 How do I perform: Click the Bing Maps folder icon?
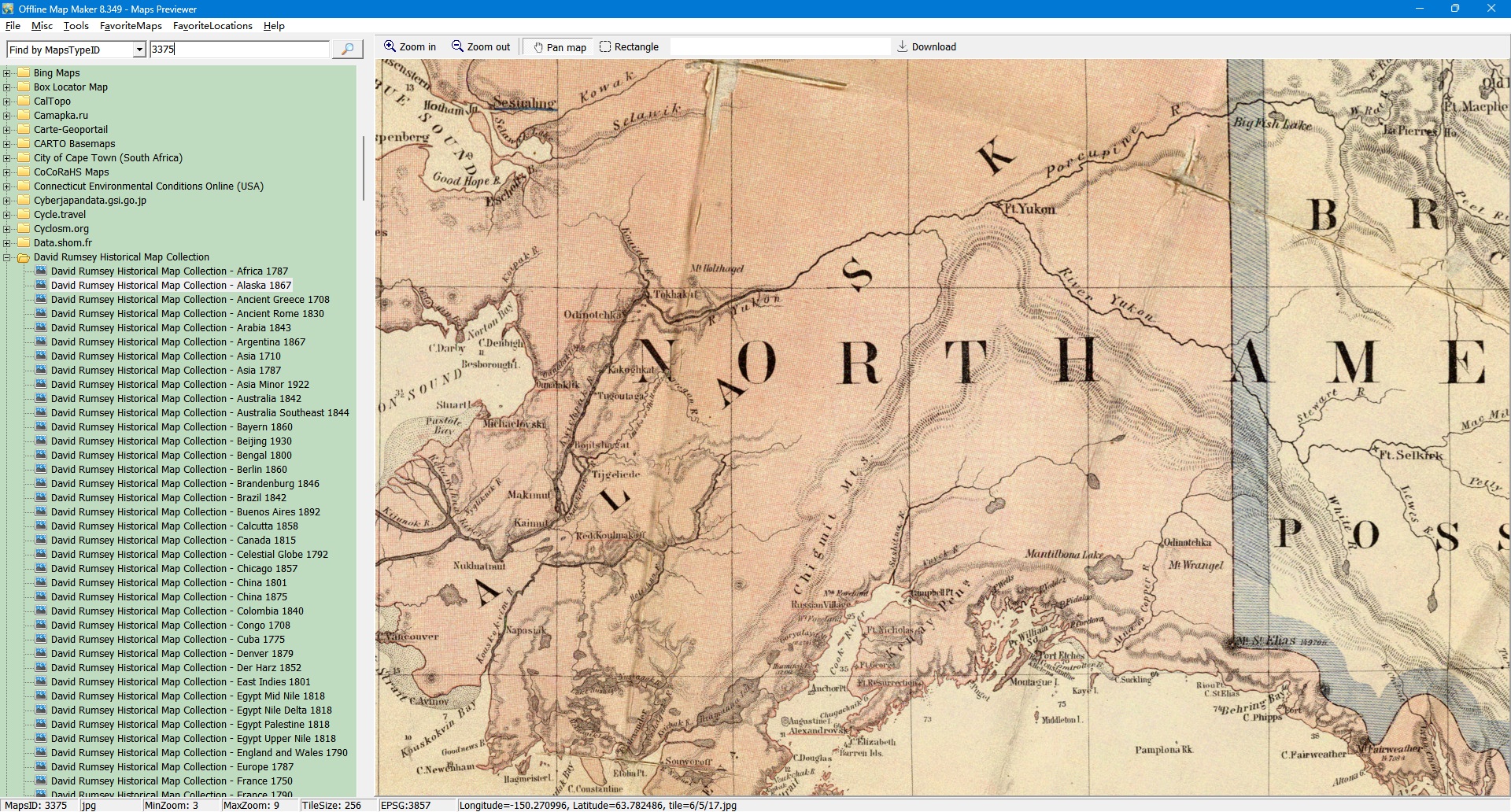point(24,72)
